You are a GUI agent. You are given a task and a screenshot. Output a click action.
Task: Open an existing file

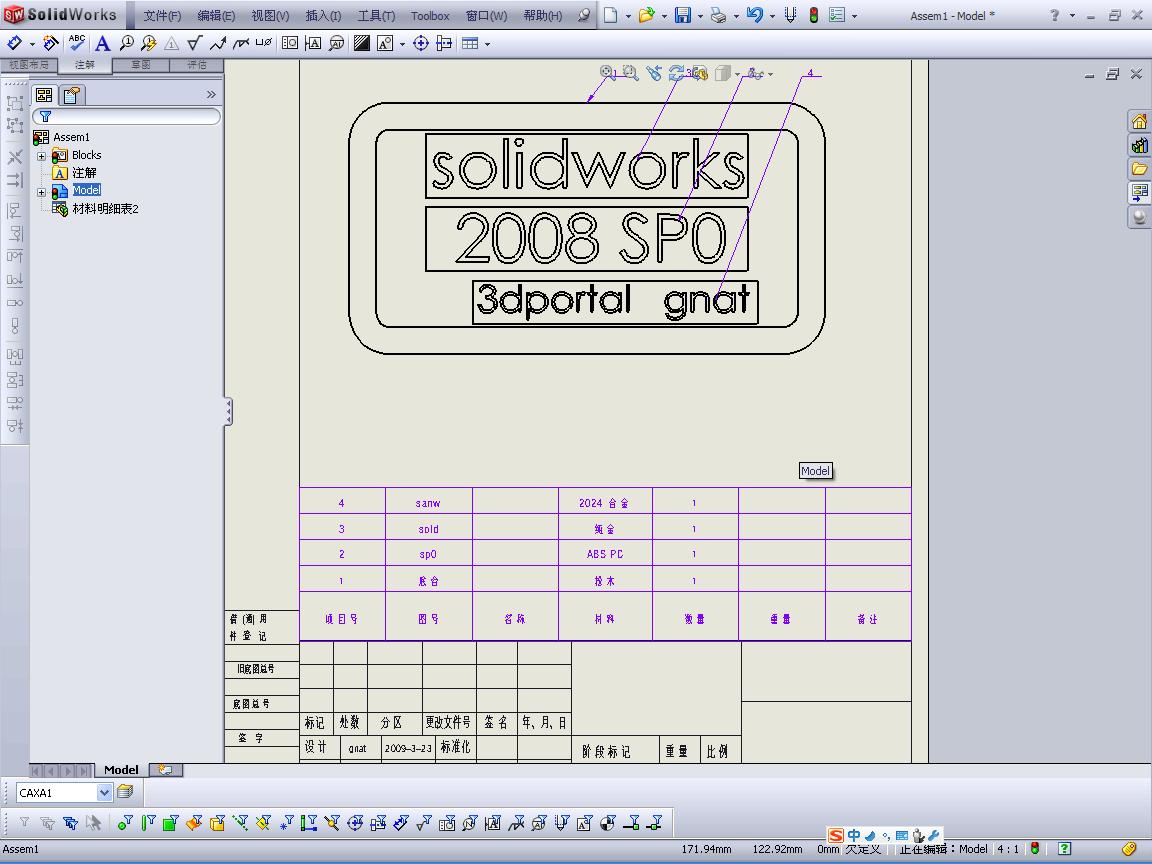tap(647, 15)
